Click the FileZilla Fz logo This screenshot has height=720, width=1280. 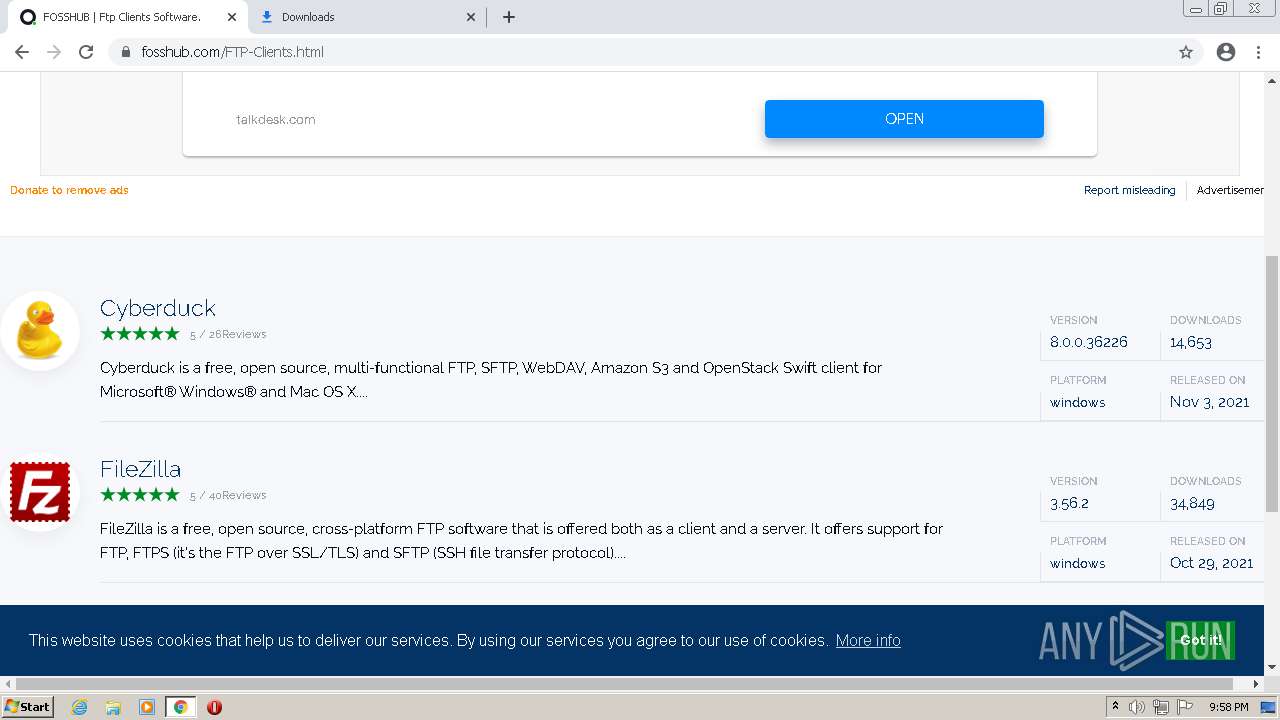(40, 492)
